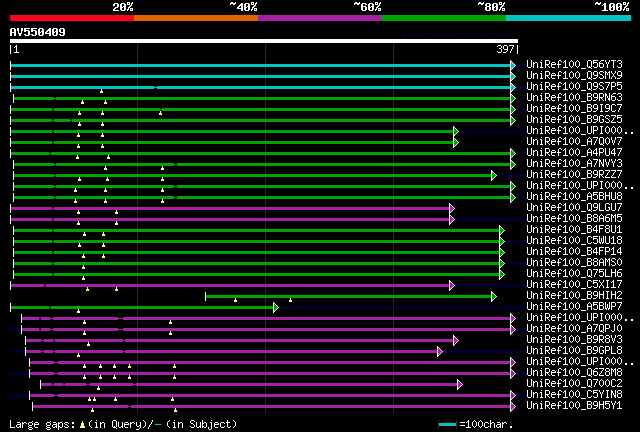
Task: Click the ~100% scale label
Action: (612, 7)
